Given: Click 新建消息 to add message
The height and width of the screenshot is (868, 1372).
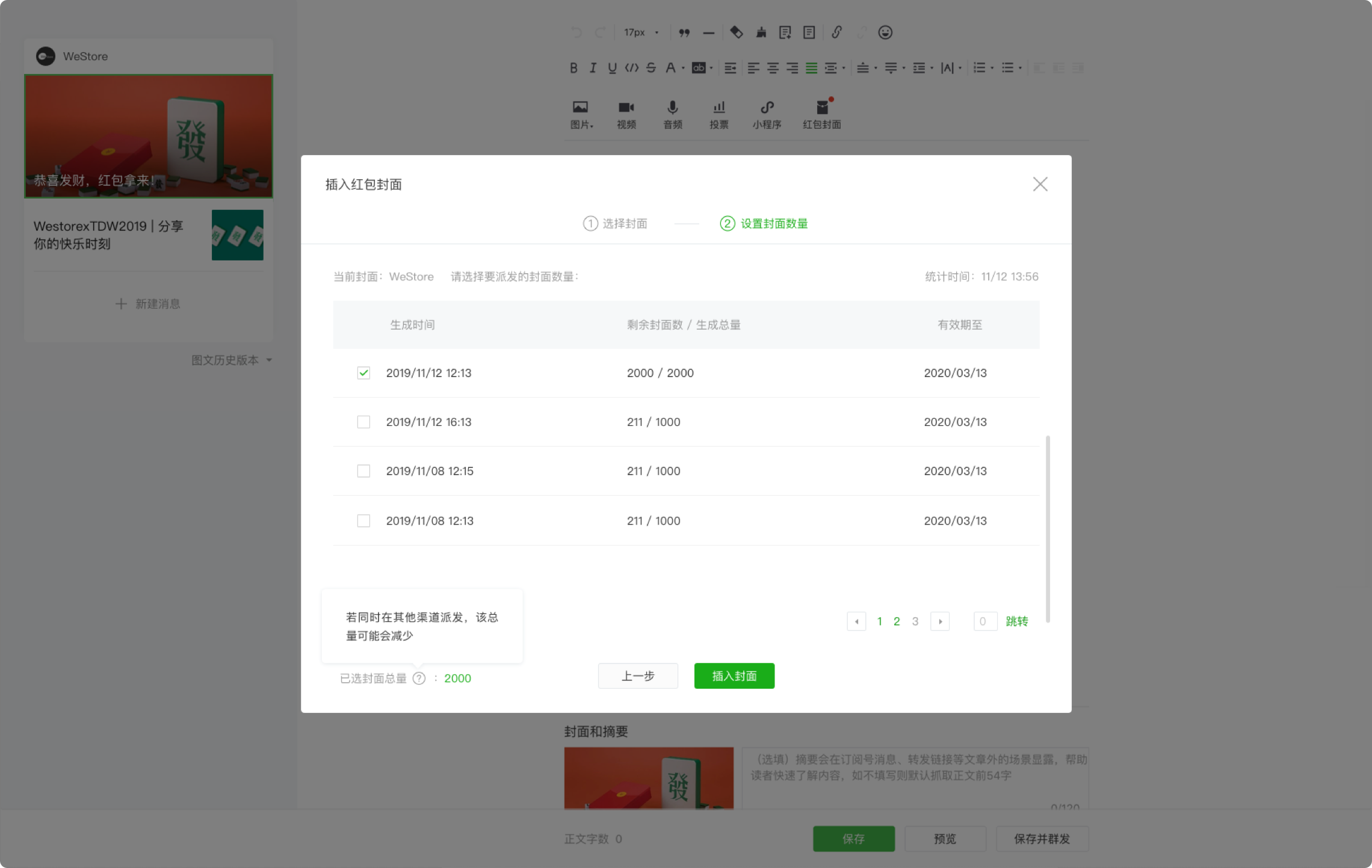Looking at the screenshot, I should 148,304.
